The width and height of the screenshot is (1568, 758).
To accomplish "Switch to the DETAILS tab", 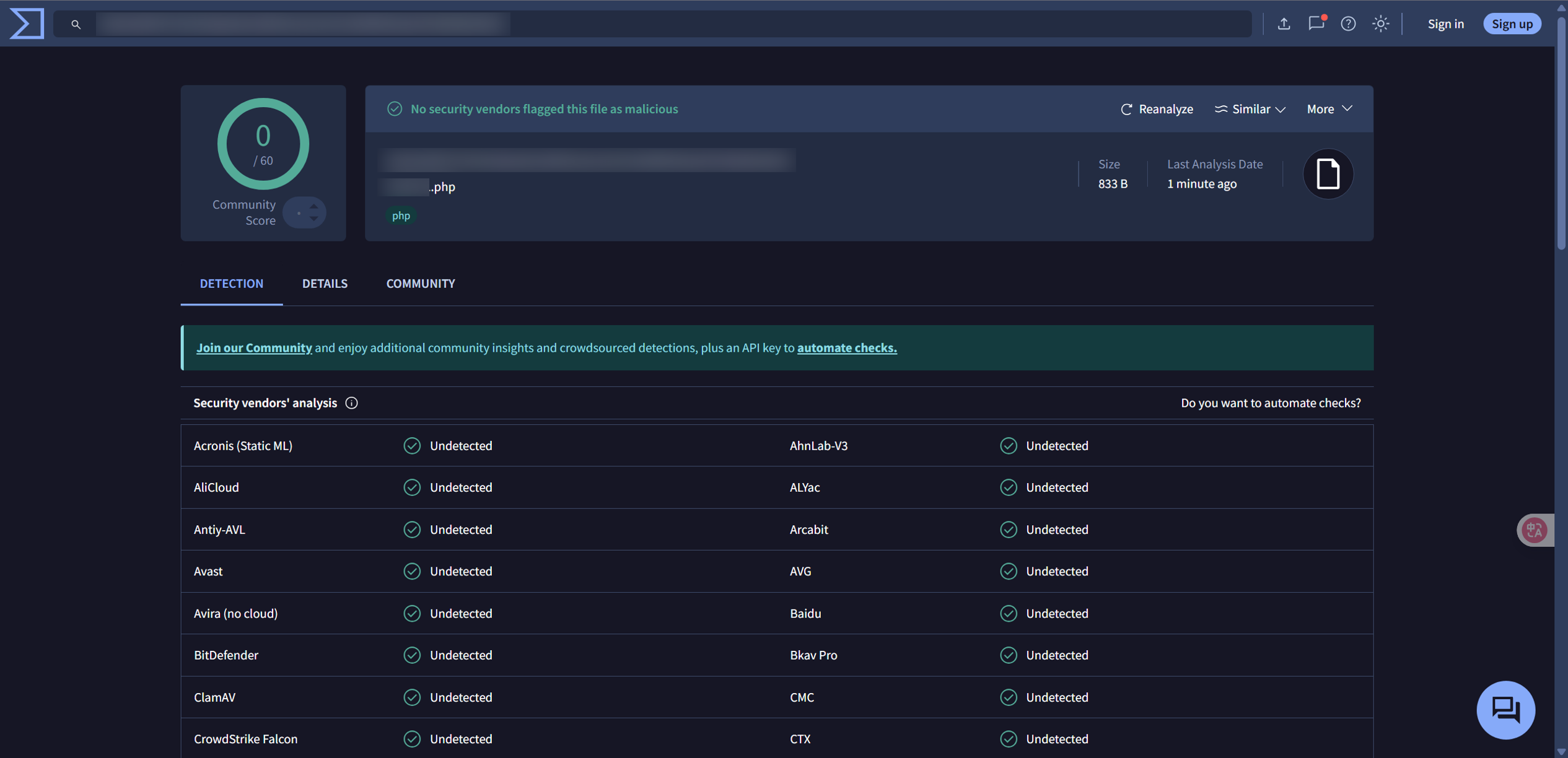I will pyautogui.click(x=325, y=284).
